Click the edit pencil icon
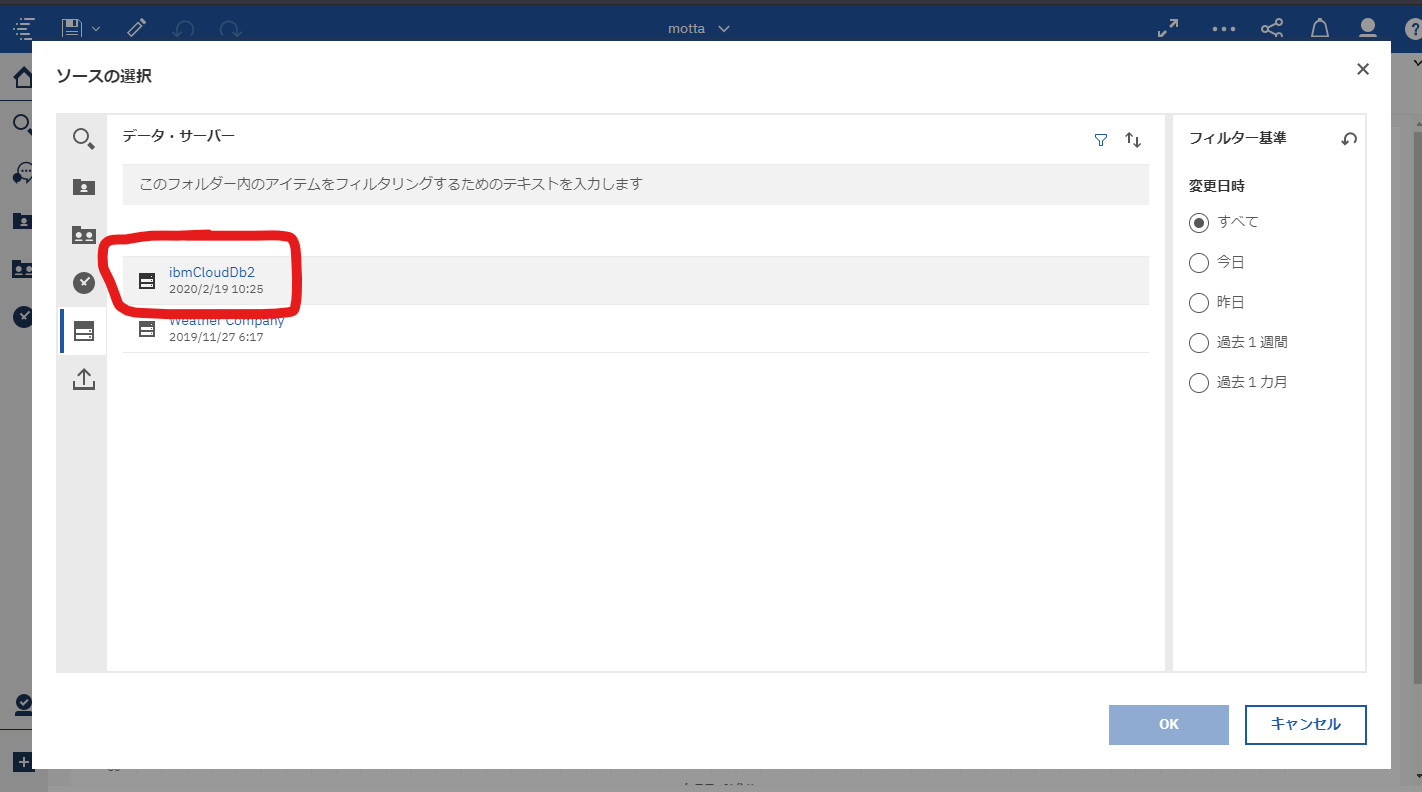The image size is (1422, 792). pos(137,29)
